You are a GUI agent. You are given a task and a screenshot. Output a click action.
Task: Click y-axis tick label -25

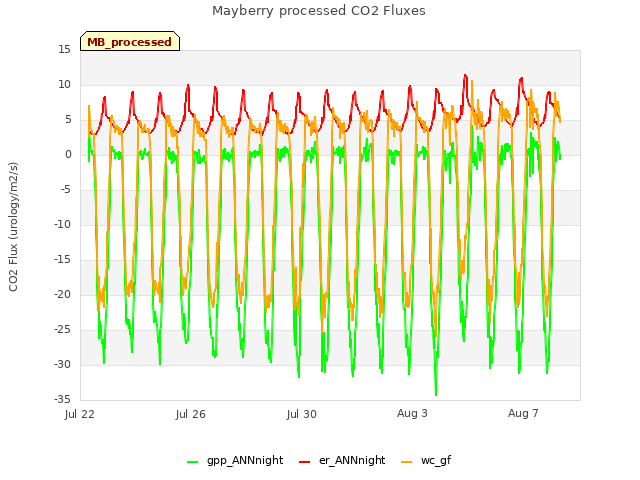pyautogui.click(x=63, y=330)
